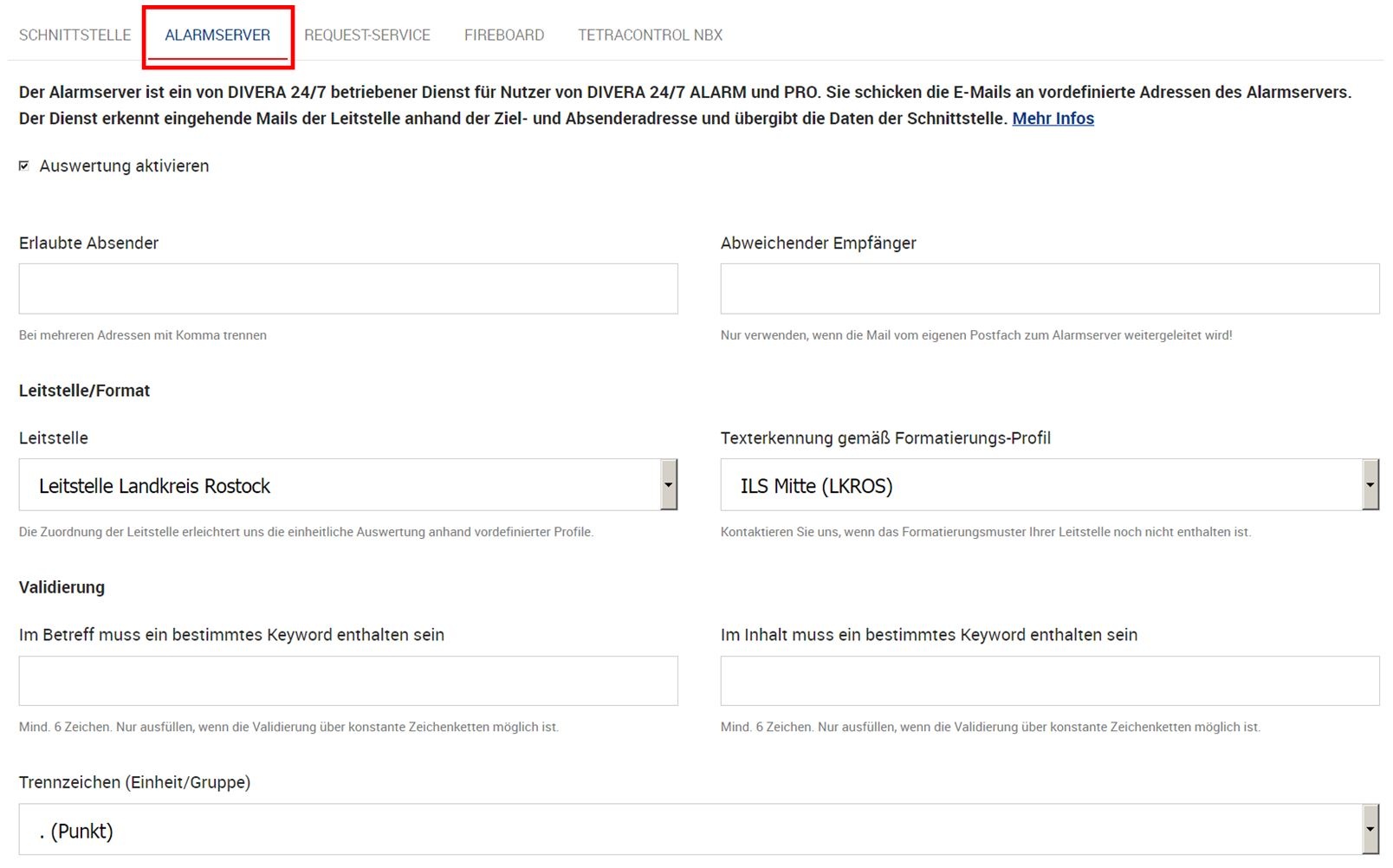Click the Inhalt keyword input field

tap(1049, 681)
